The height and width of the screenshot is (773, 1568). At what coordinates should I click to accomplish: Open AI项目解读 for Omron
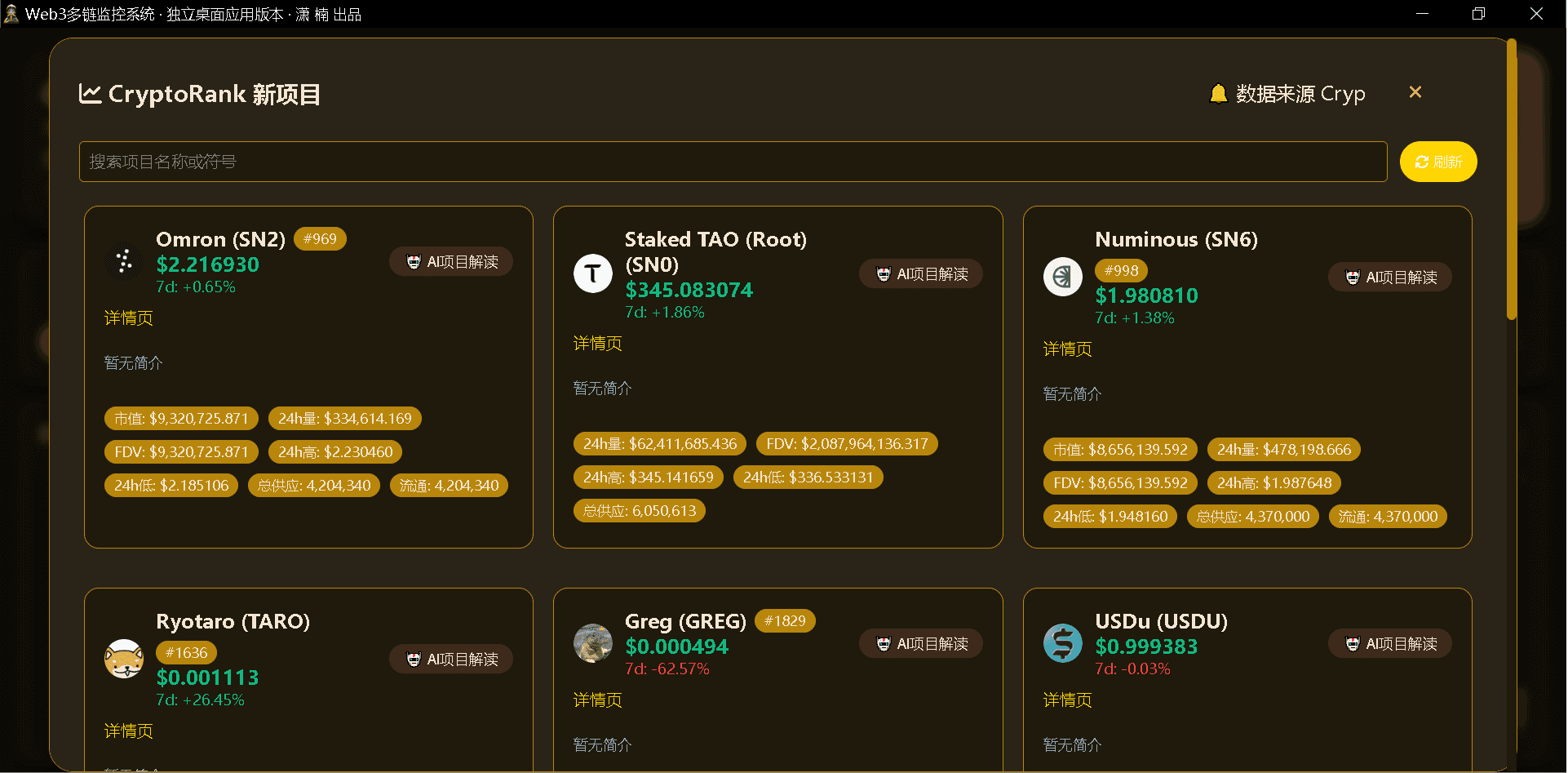click(x=450, y=261)
